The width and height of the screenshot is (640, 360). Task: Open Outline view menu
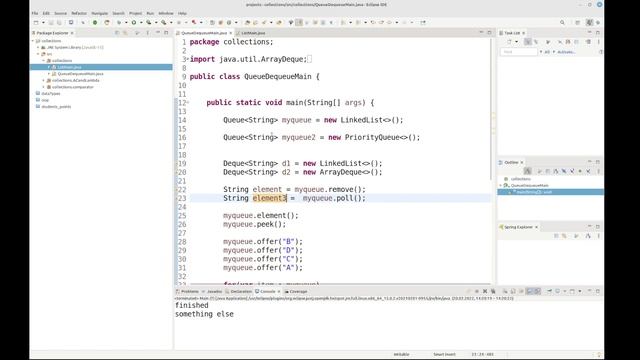598,171
